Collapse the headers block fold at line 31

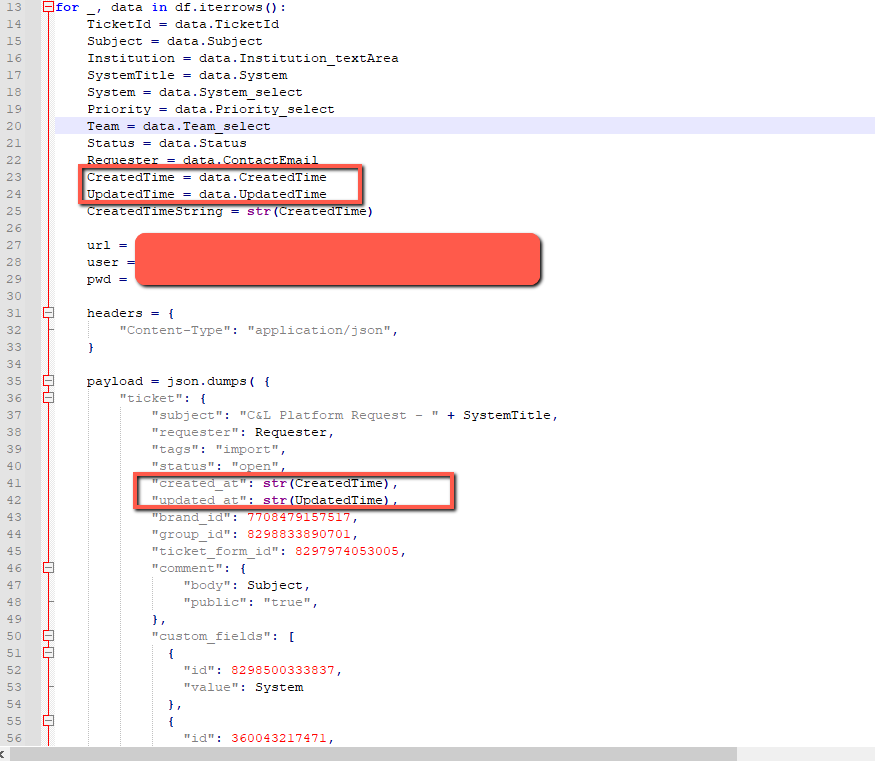pos(48,313)
